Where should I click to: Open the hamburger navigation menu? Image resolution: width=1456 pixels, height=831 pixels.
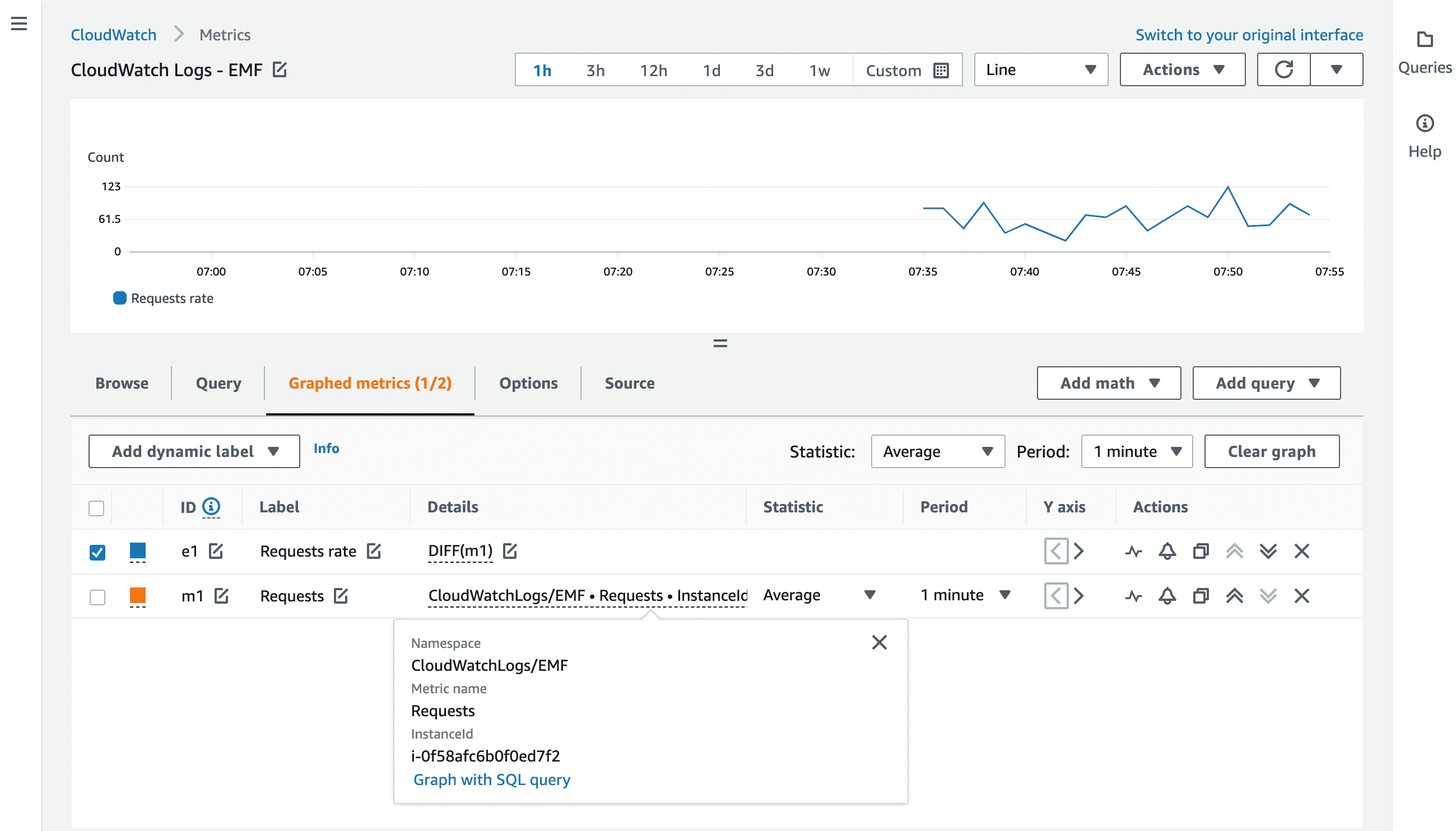19,24
